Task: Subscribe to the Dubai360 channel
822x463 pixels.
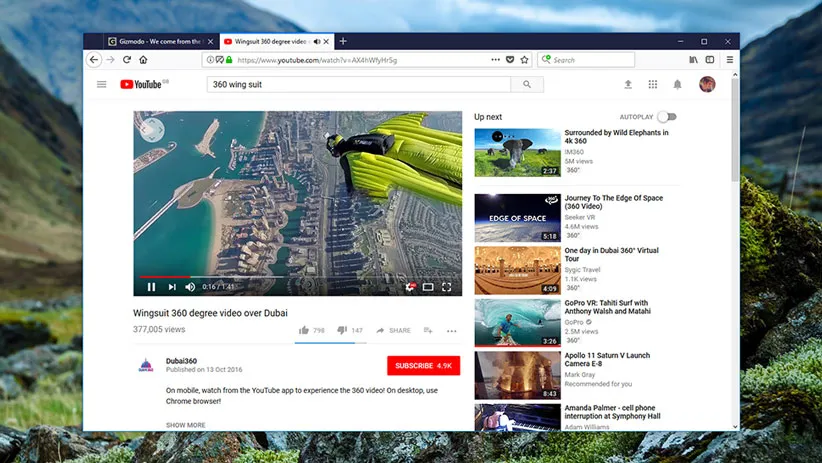Action: pyautogui.click(x=423, y=366)
